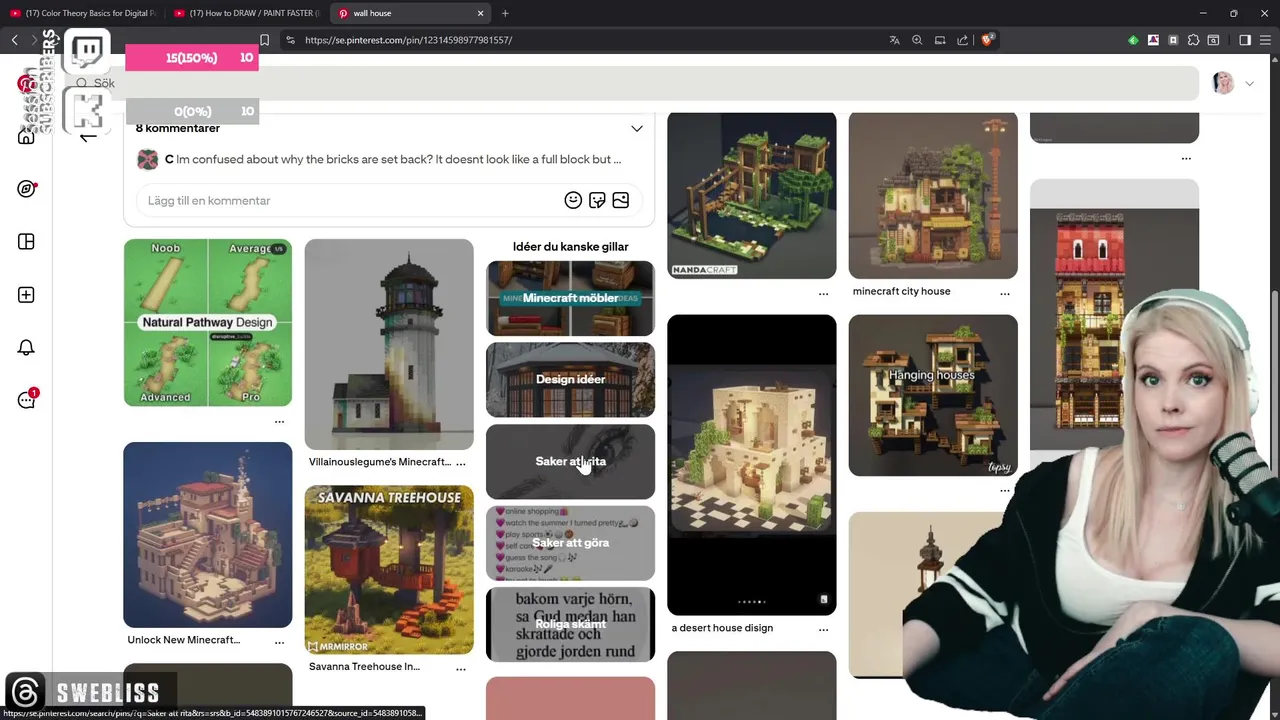The width and height of the screenshot is (1280, 720).
Task: Open the Savanna Treehouse pin image
Action: coord(389,570)
